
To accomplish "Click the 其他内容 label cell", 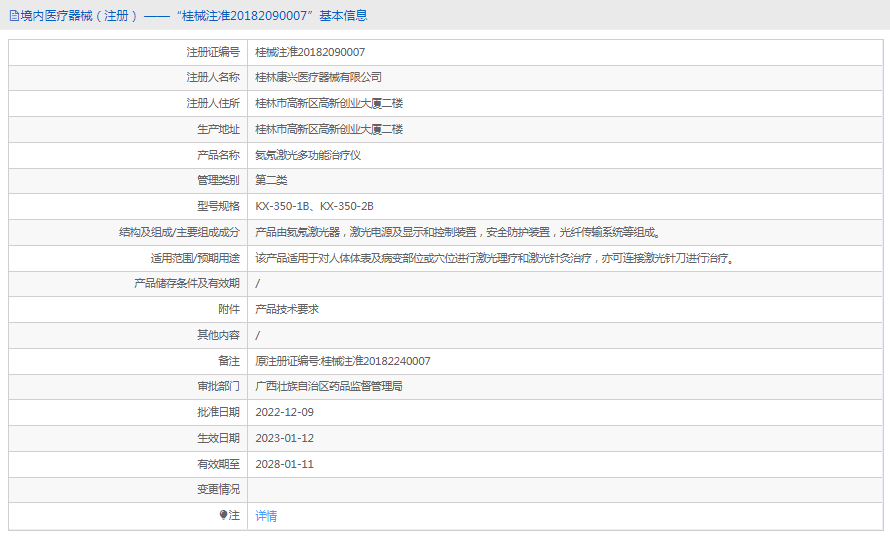I will click(x=128, y=335).
